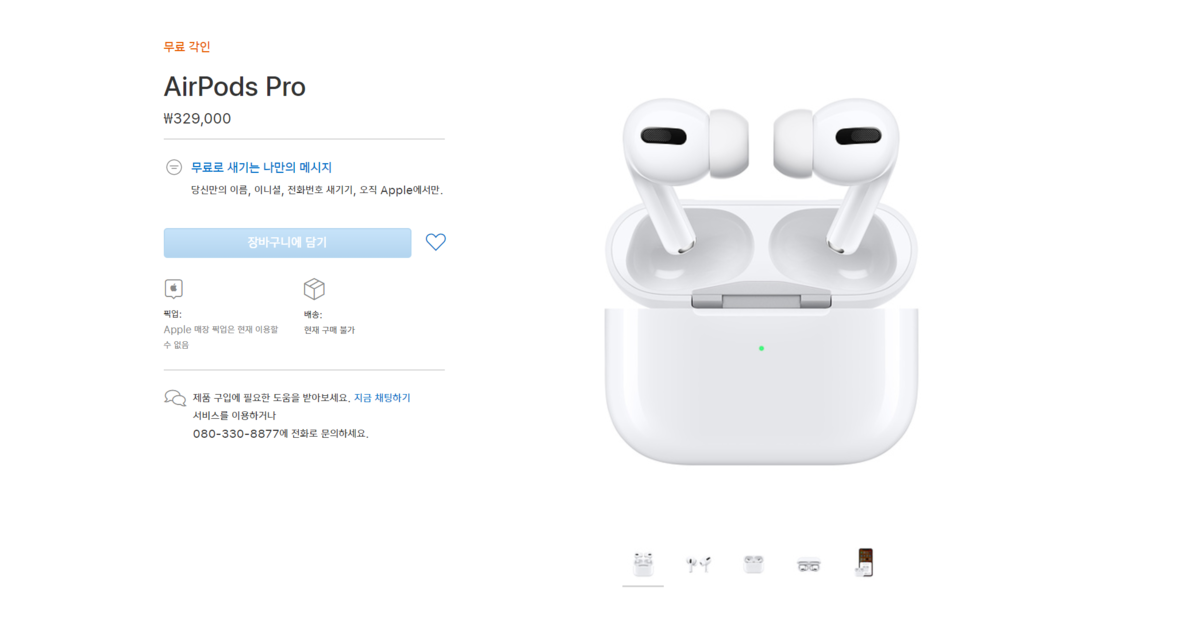Select the Apple Store pickup icon

click(174, 289)
